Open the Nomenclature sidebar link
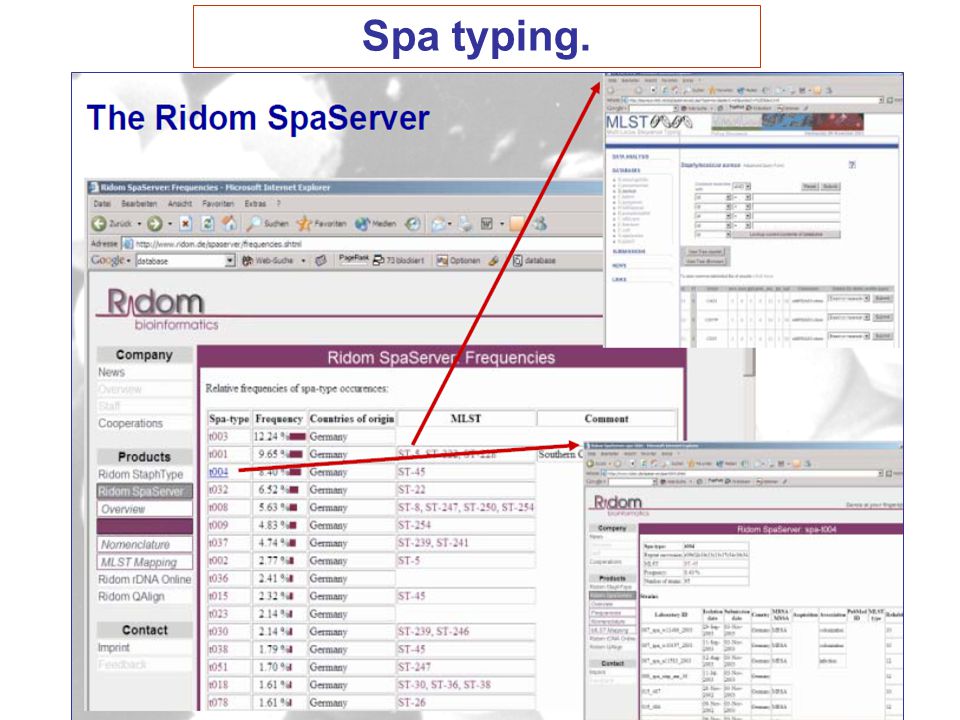This screenshot has width=960, height=720. pos(144,545)
